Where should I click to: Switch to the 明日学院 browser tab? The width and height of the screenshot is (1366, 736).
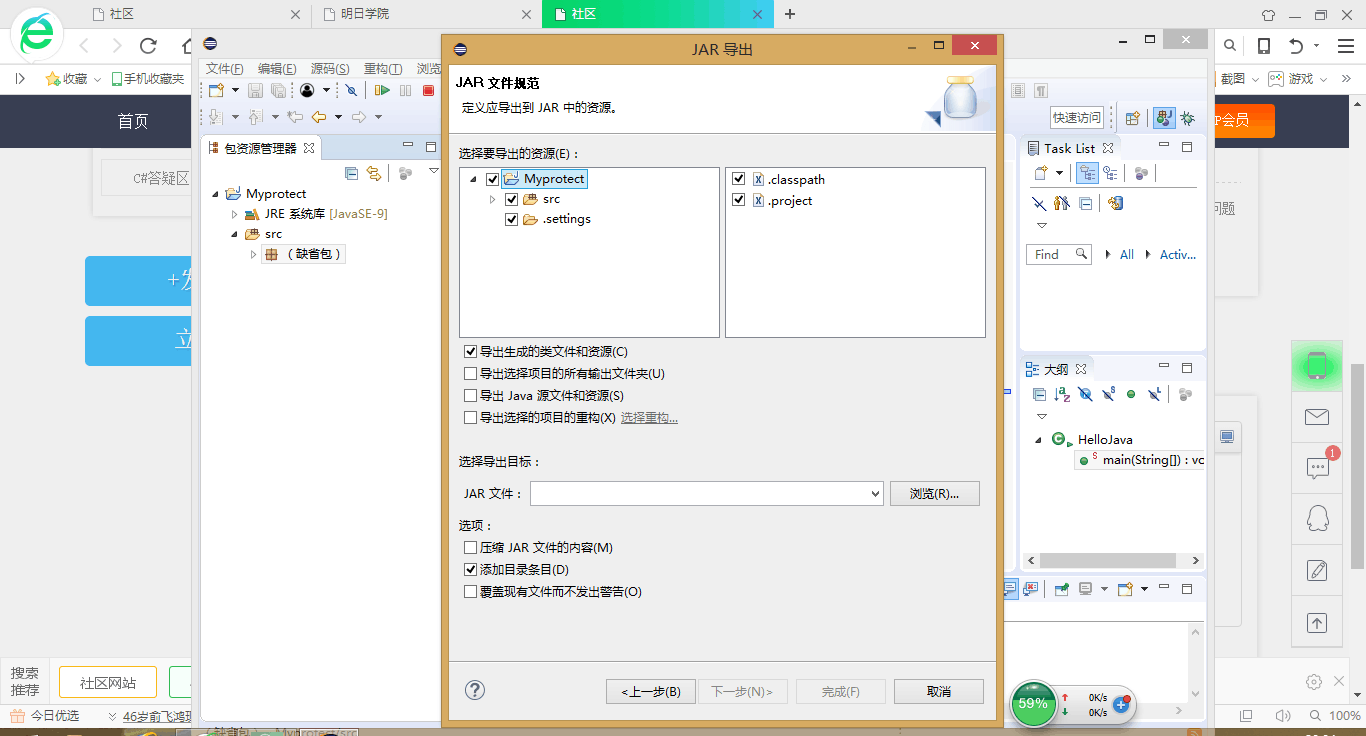click(x=426, y=14)
